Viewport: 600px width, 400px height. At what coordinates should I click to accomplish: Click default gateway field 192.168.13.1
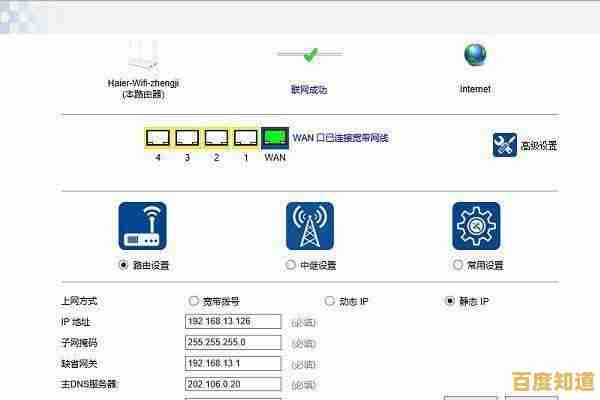pyautogui.click(x=233, y=363)
